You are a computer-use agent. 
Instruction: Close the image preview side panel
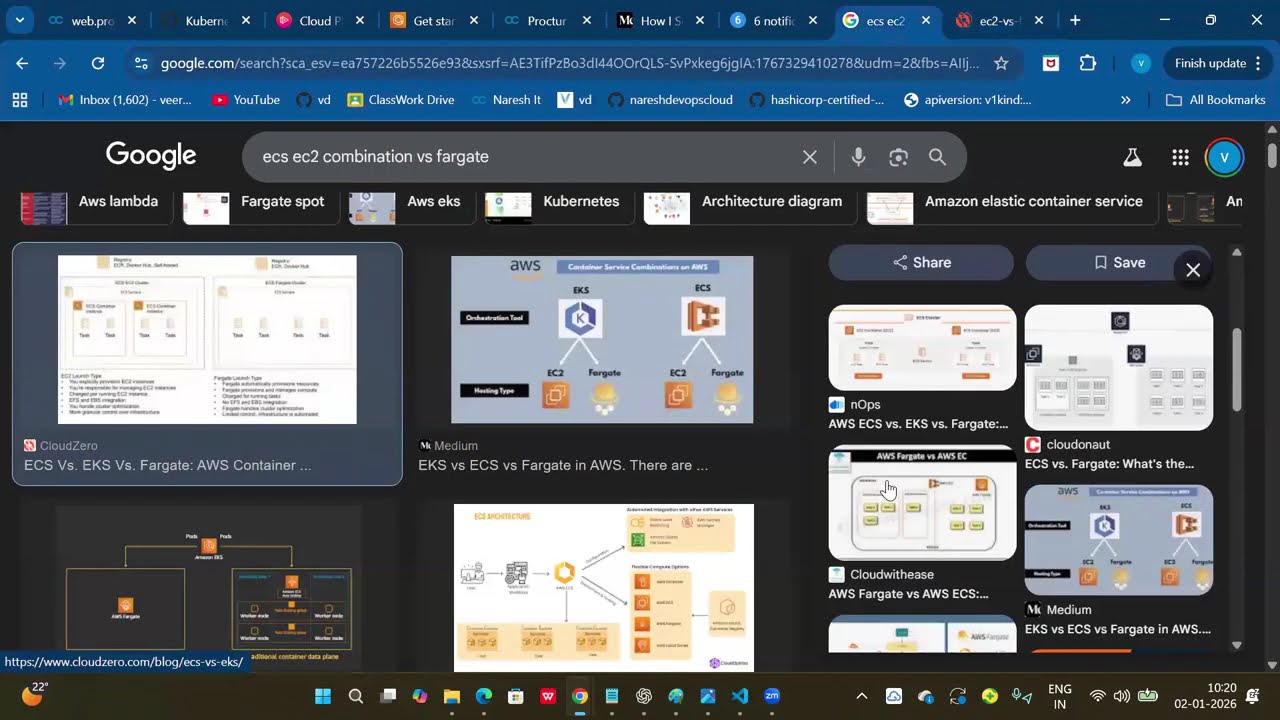[1193, 270]
